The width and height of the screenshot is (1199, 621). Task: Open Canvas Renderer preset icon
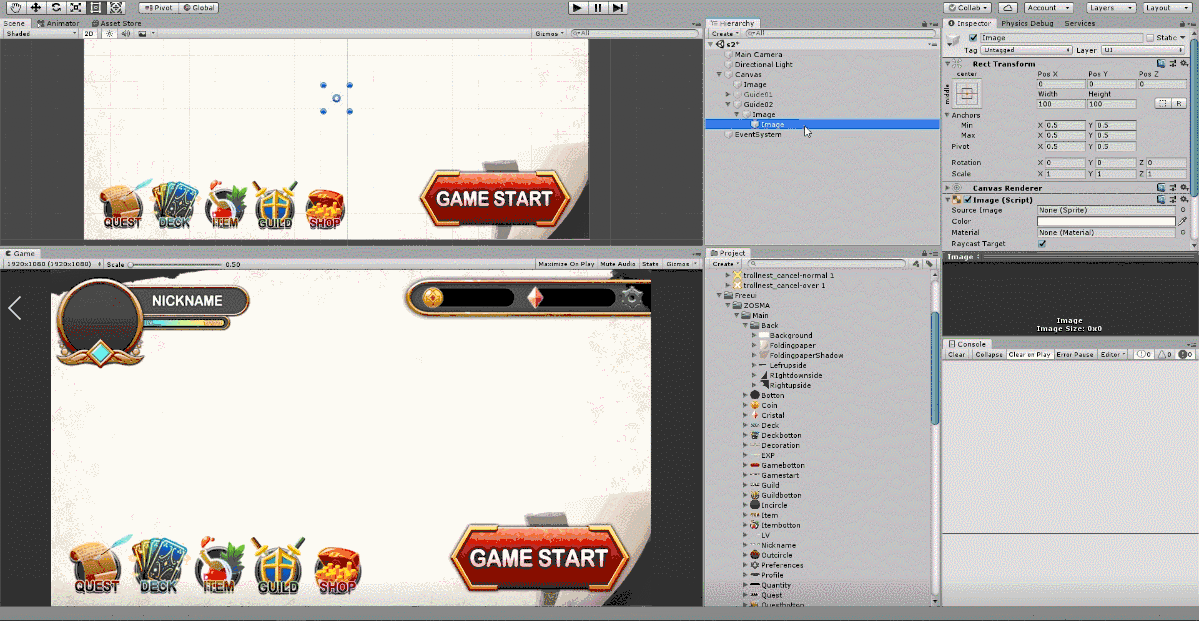1172,188
